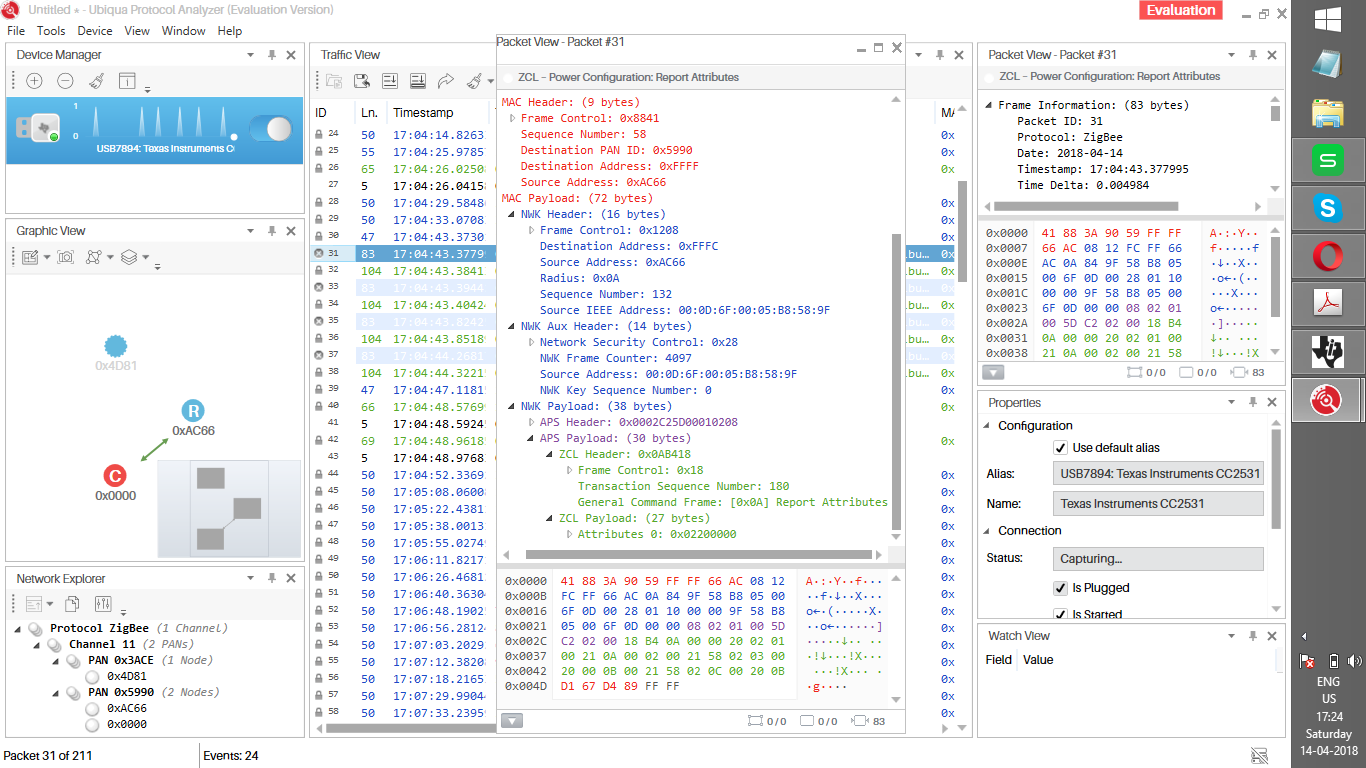
Task: Open the Tools menu
Action: pyautogui.click(x=51, y=31)
